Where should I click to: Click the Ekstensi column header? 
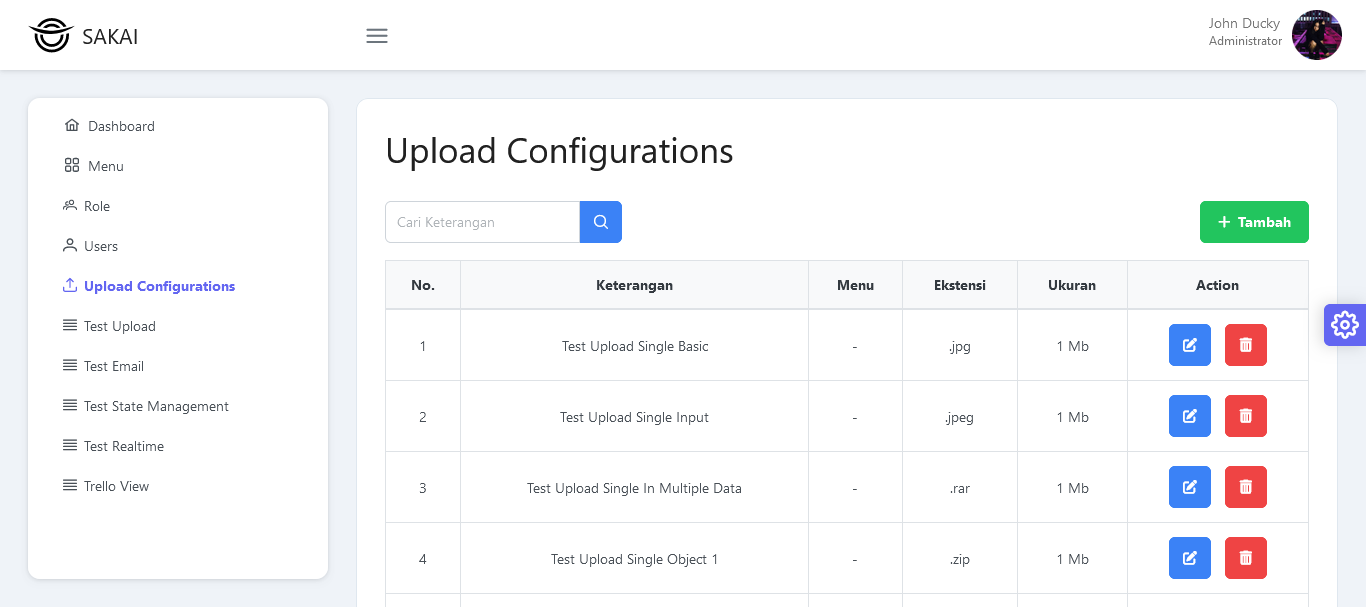pos(960,285)
